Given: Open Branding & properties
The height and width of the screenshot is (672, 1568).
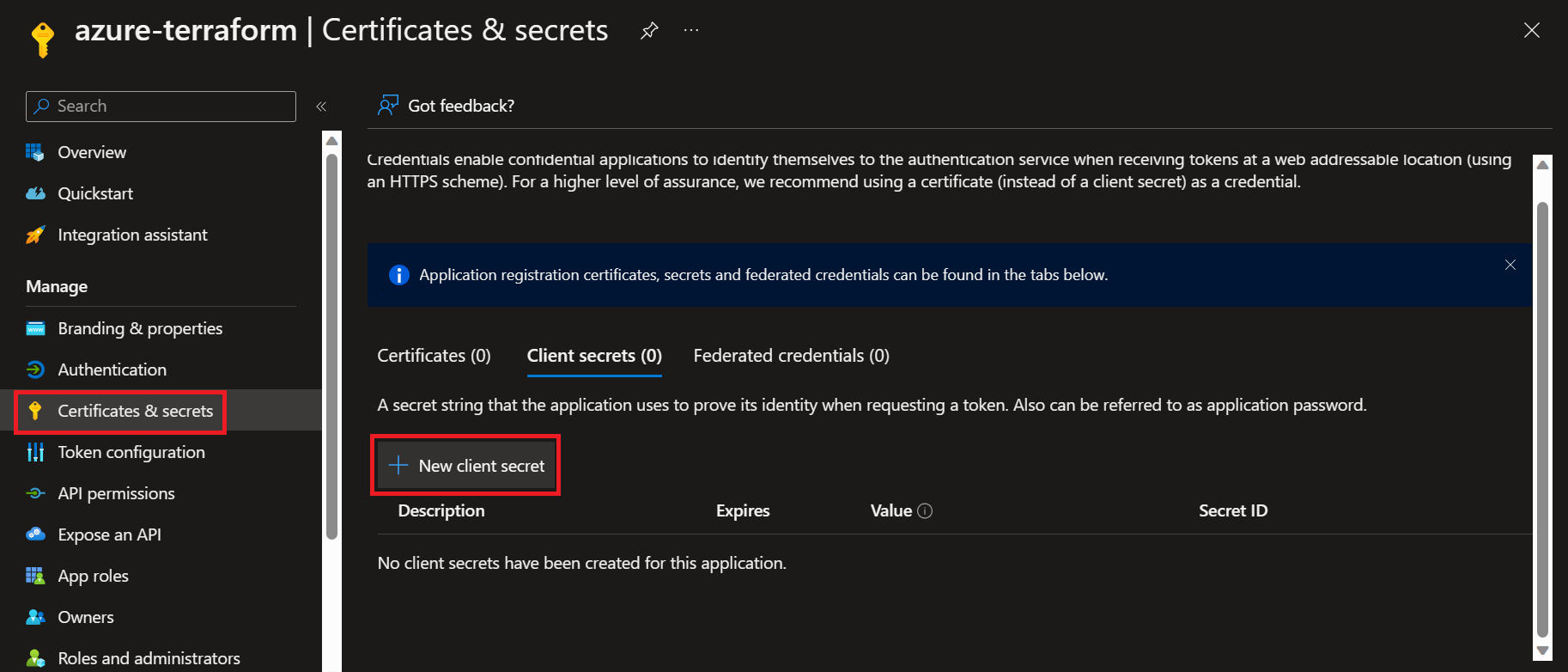Looking at the screenshot, I should (140, 328).
